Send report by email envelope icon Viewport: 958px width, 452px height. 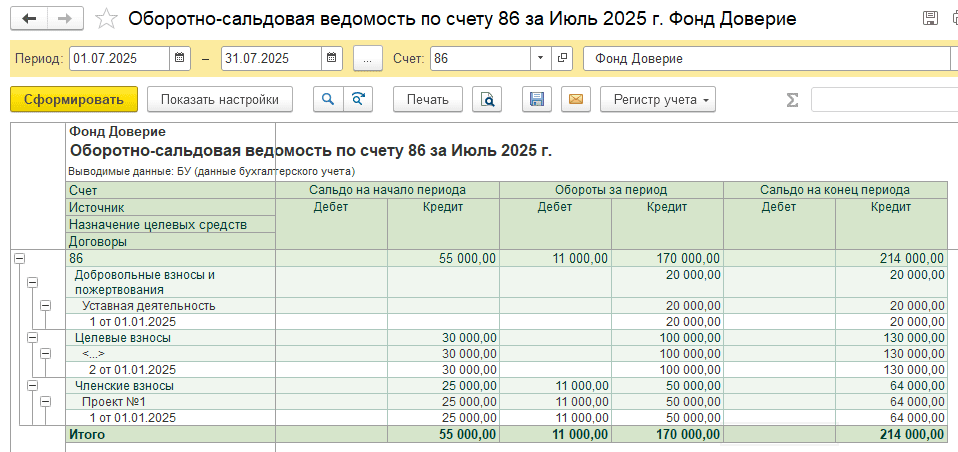click(x=574, y=99)
